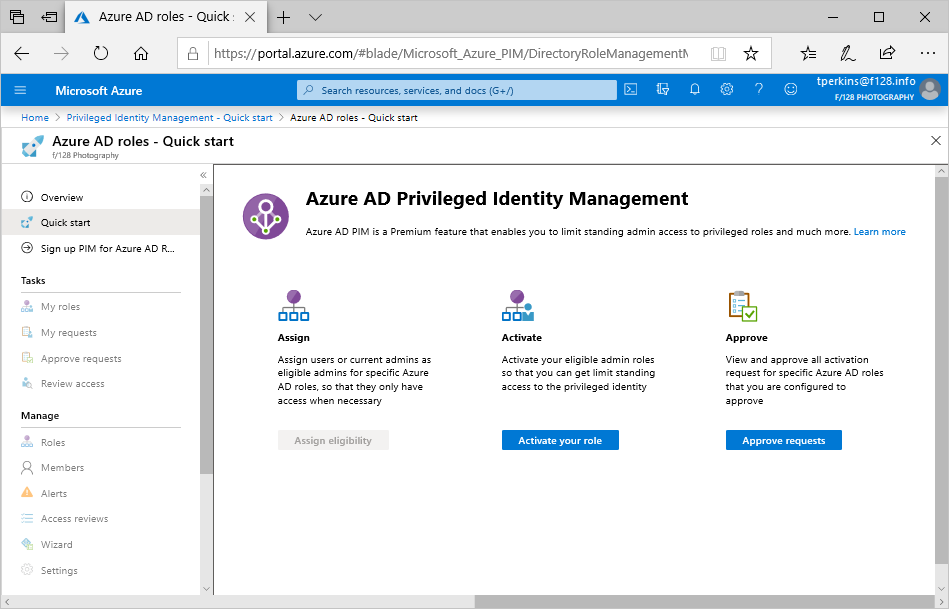Click the Activate your role button
Image resolution: width=949 pixels, height=609 pixels.
[x=560, y=440]
